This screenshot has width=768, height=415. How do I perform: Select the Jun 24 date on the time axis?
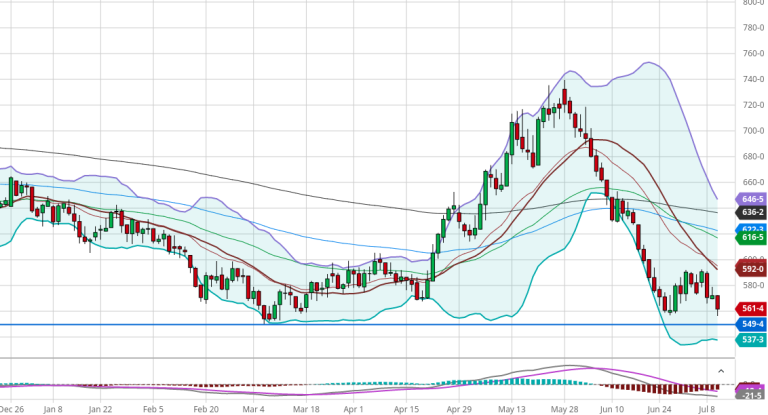661,409
